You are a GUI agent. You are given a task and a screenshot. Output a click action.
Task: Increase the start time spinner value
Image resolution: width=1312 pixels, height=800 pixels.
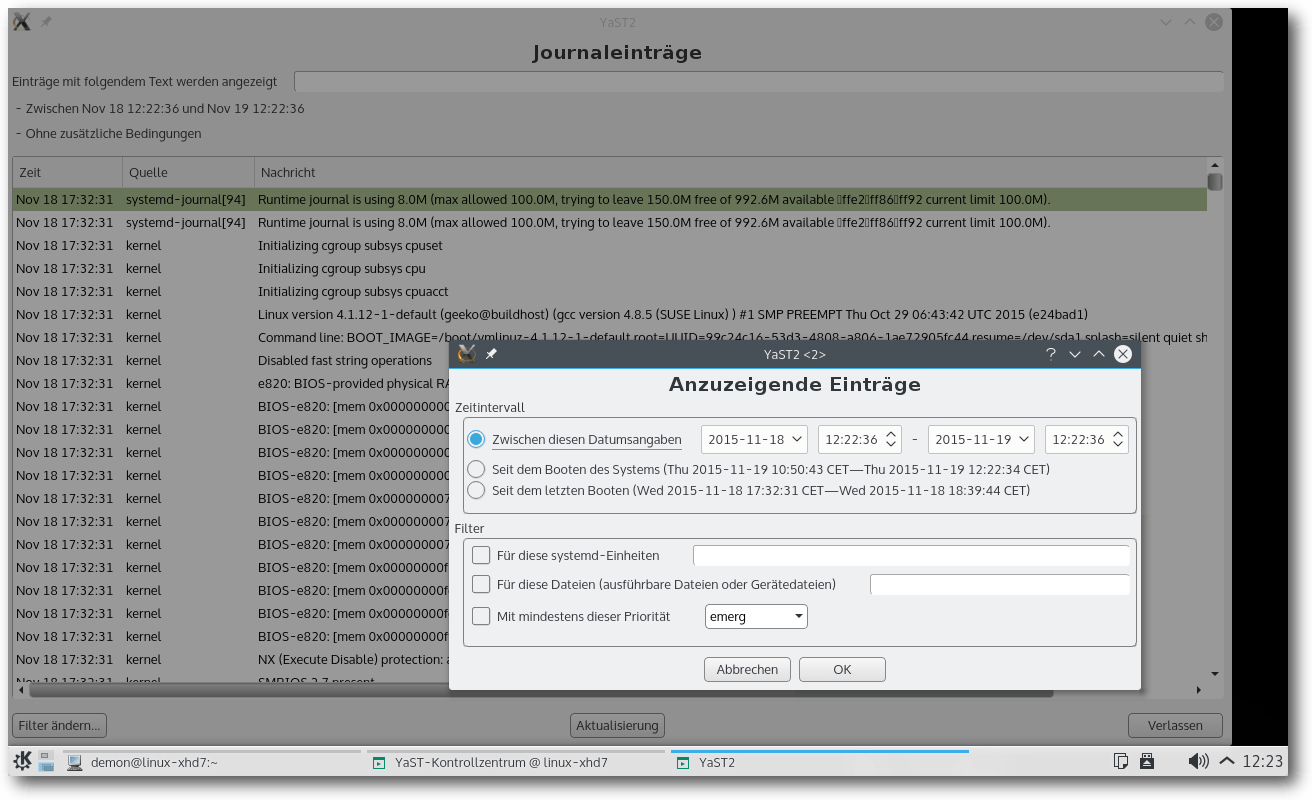(x=891, y=433)
